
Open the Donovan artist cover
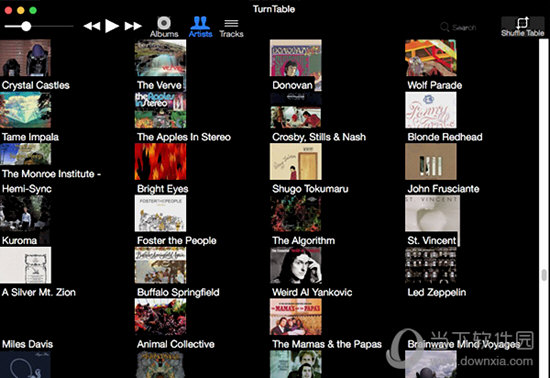(295, 58)
